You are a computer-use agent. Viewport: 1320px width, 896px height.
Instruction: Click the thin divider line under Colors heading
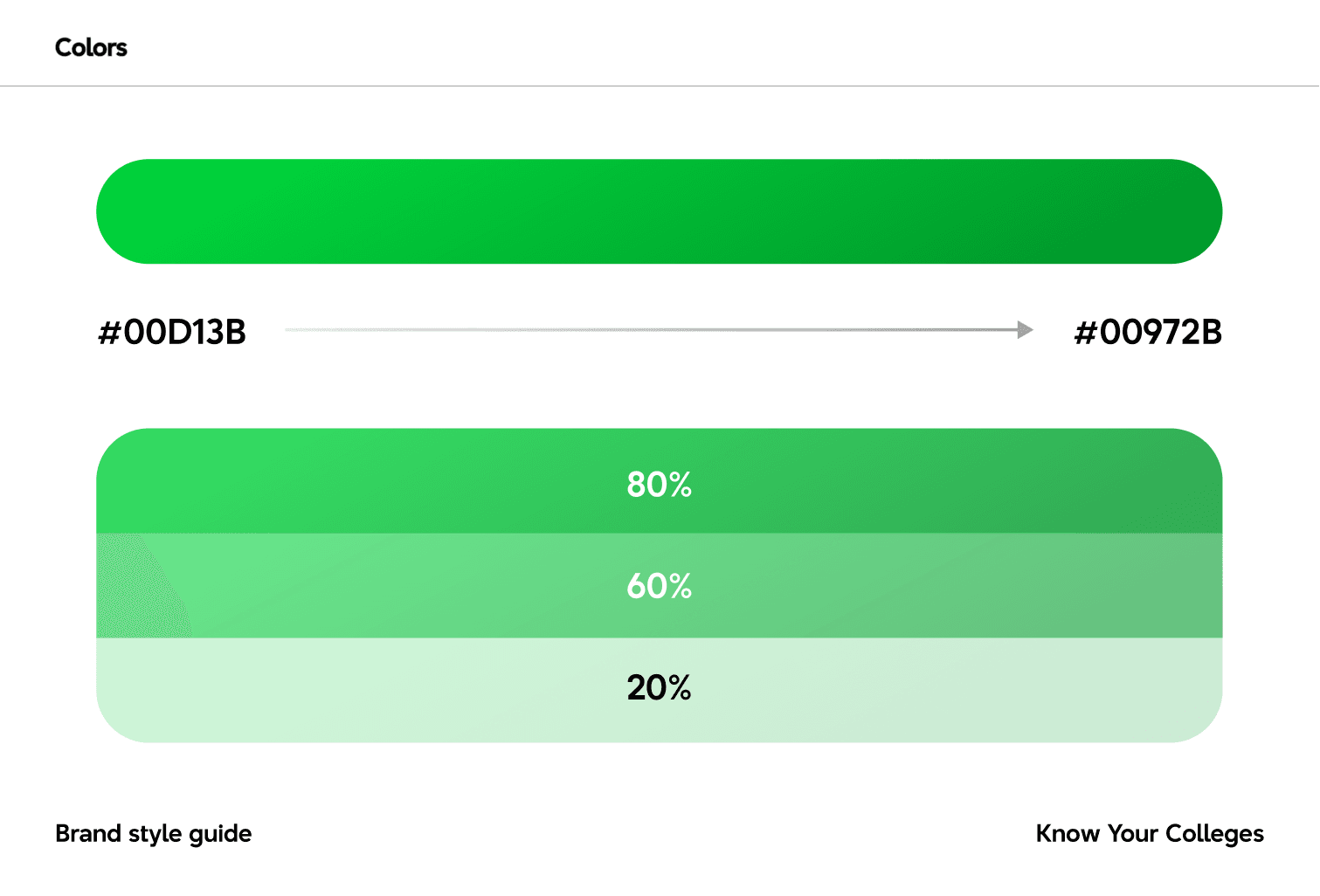pyautogui.click(x=660, y=86)
